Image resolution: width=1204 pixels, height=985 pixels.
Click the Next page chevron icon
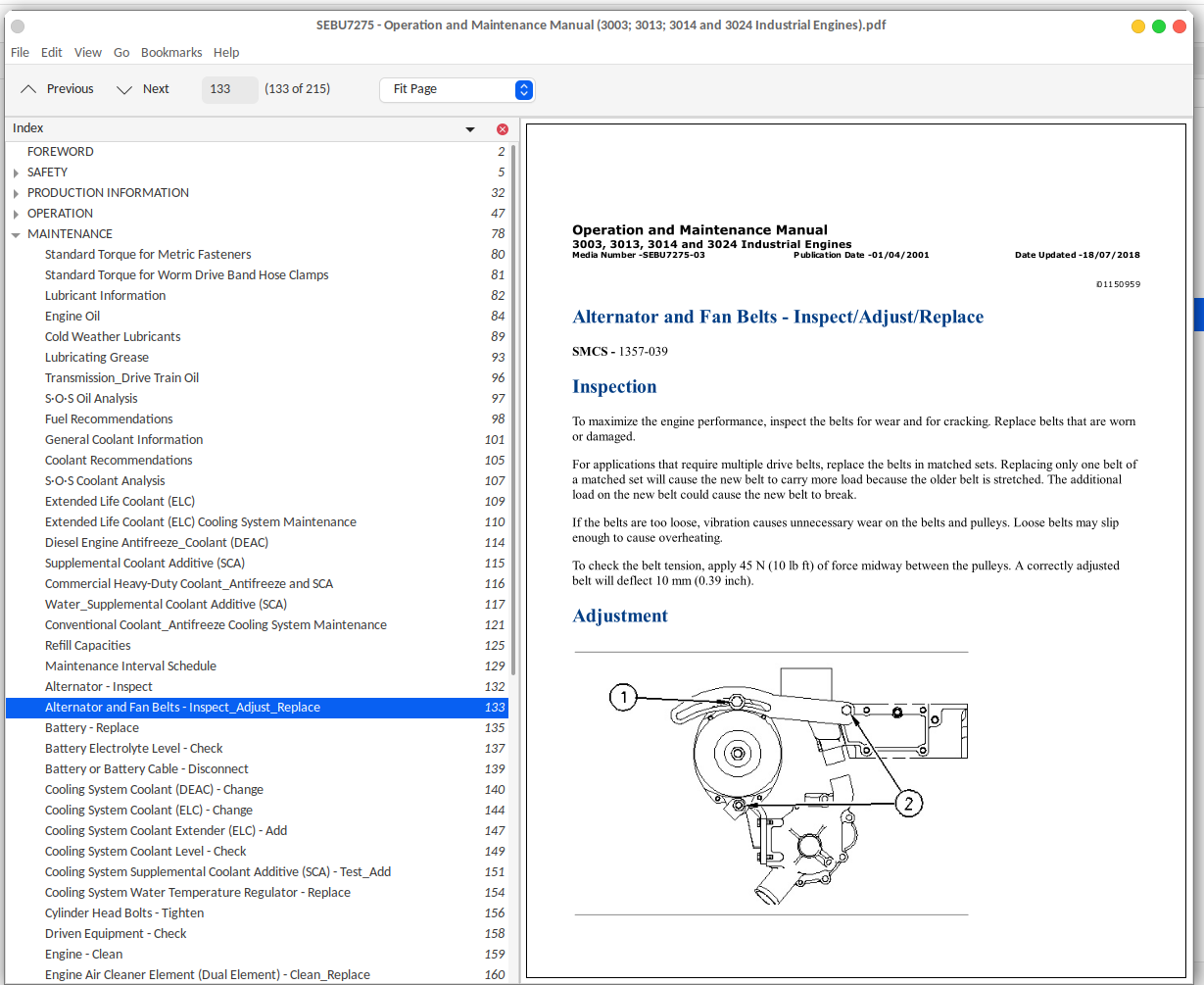coord(124,88)
